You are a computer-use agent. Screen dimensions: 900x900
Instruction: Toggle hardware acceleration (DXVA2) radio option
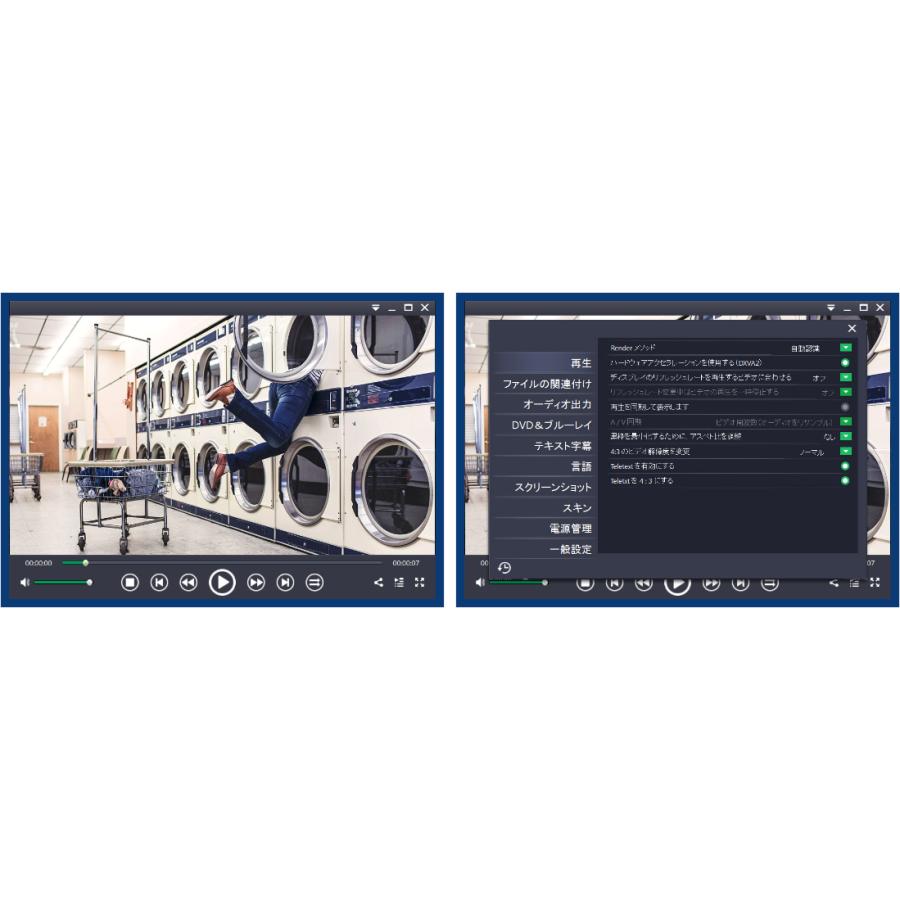coord(845,362)
